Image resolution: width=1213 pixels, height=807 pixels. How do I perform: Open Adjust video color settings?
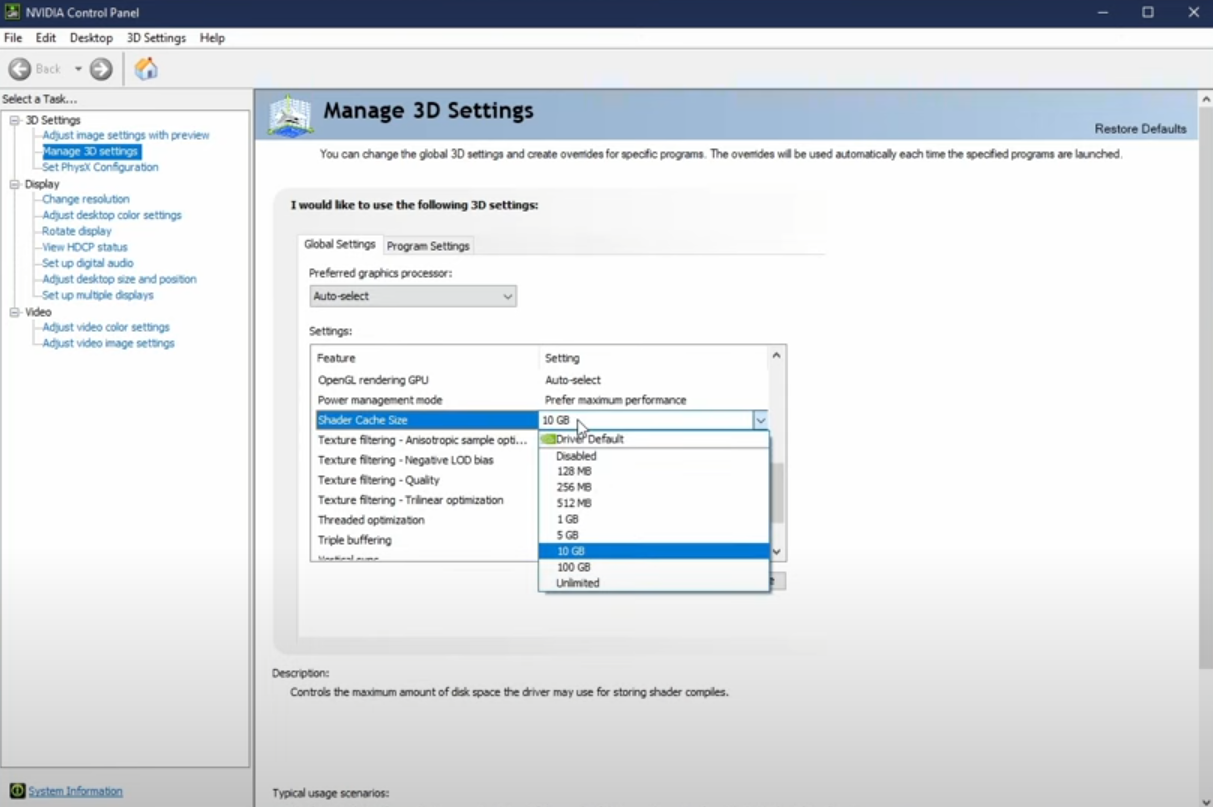[106, 327]
